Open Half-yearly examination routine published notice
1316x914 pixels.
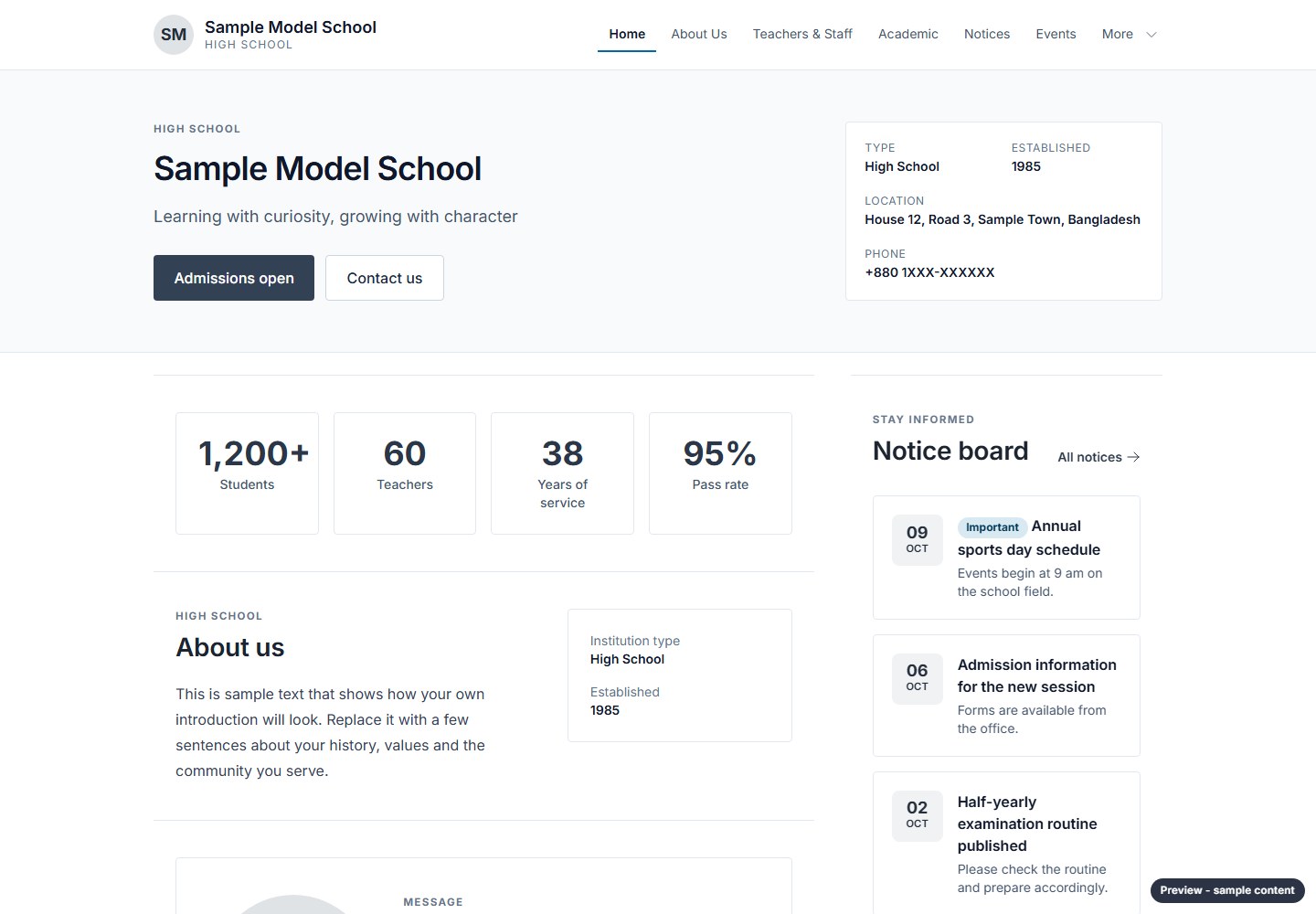[x=1006, y=844]
